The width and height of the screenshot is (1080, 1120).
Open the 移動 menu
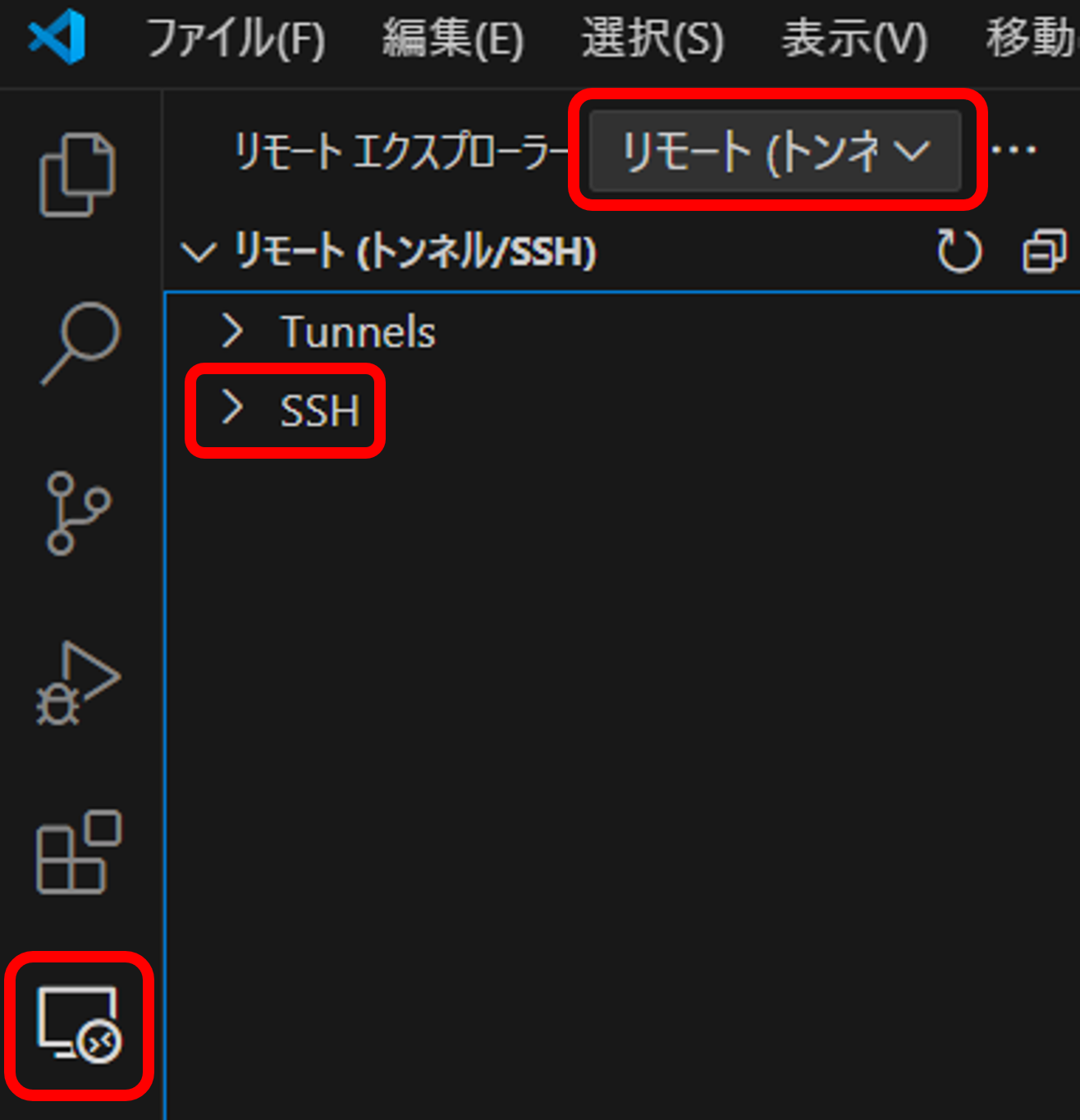[x=1032, y=39]
